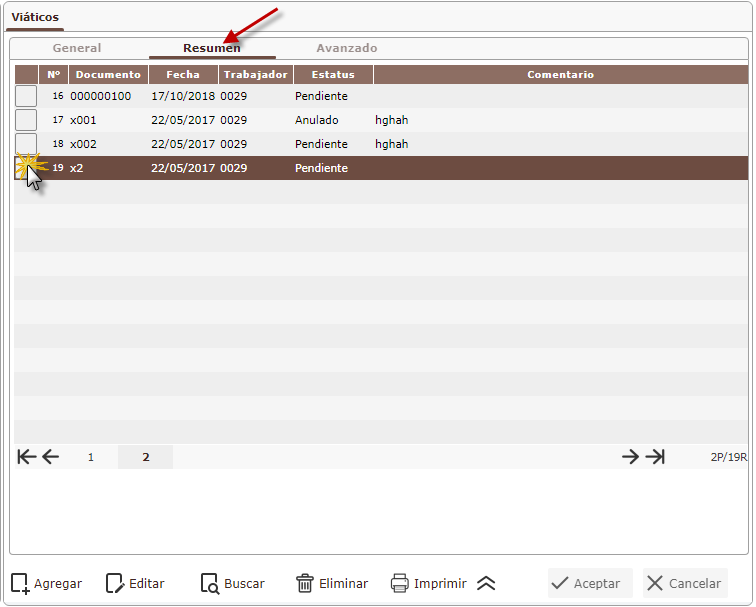Sort by Trabajador column header
The image size is (756, 607).
coord(256,75)
